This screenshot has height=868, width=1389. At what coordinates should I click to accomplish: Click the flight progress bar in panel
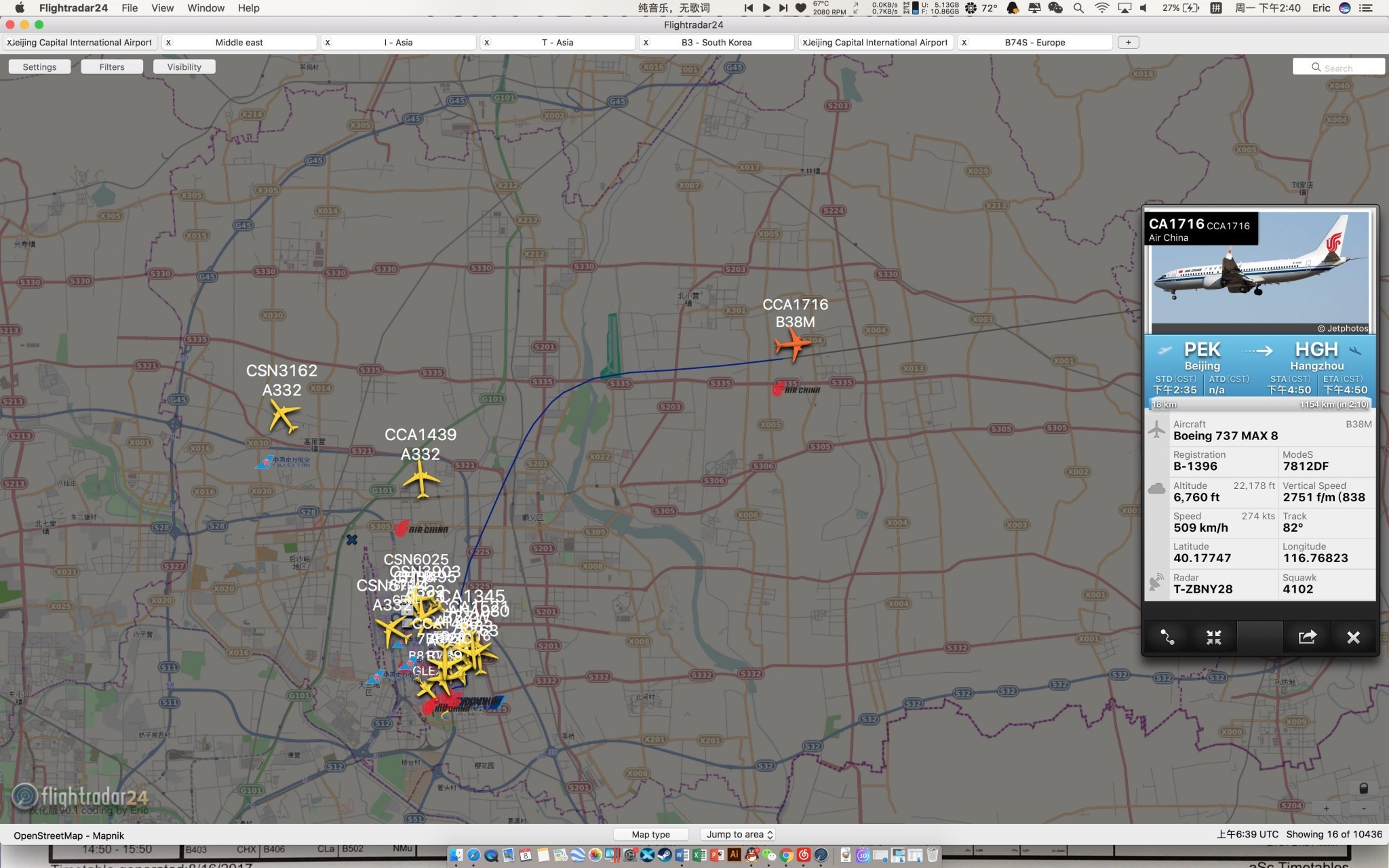(x=1259, y=405)
